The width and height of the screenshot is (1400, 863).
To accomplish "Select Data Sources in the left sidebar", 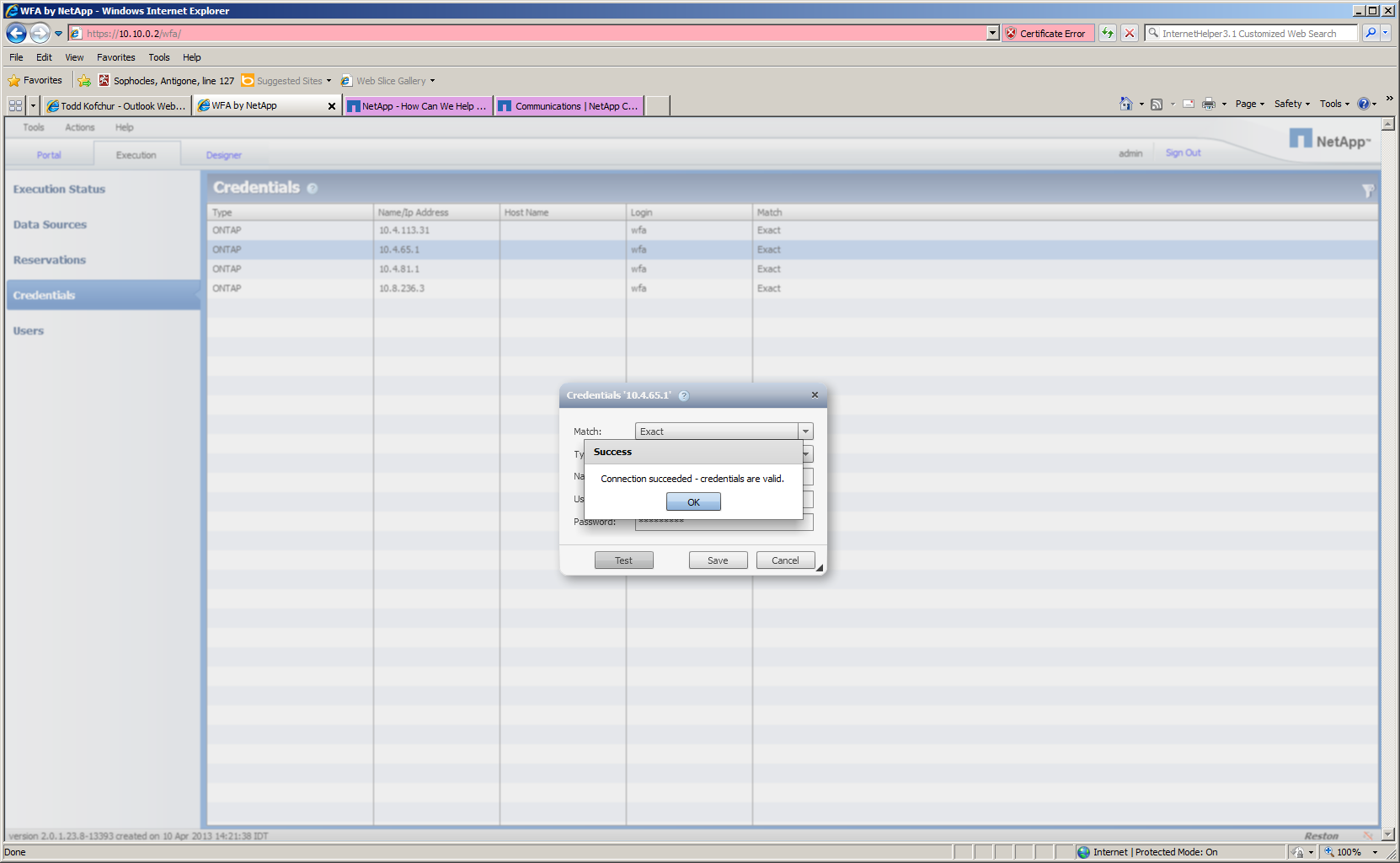I will (x=50, y=225).
